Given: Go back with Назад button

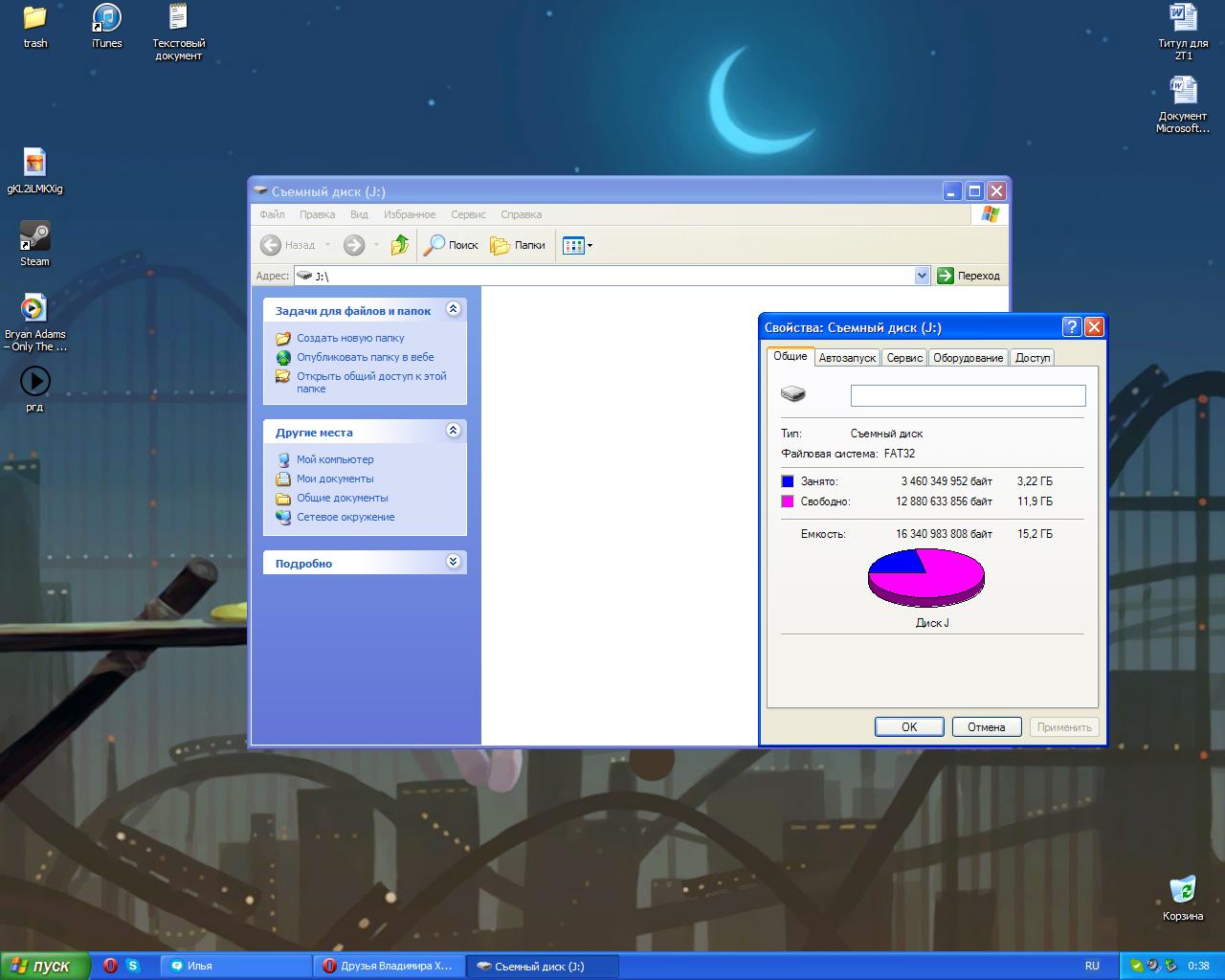Looking at the screenshot, I should [x=287, y=245].
